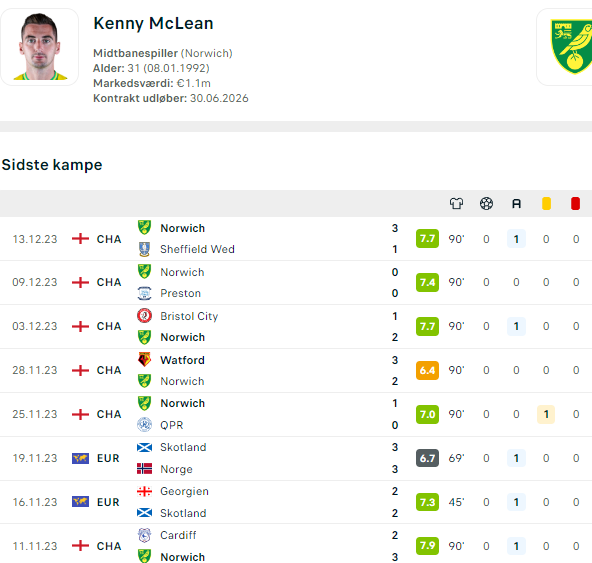Click the yellow card count in QPR match
592x563 pixels.
tap(546, 414)
